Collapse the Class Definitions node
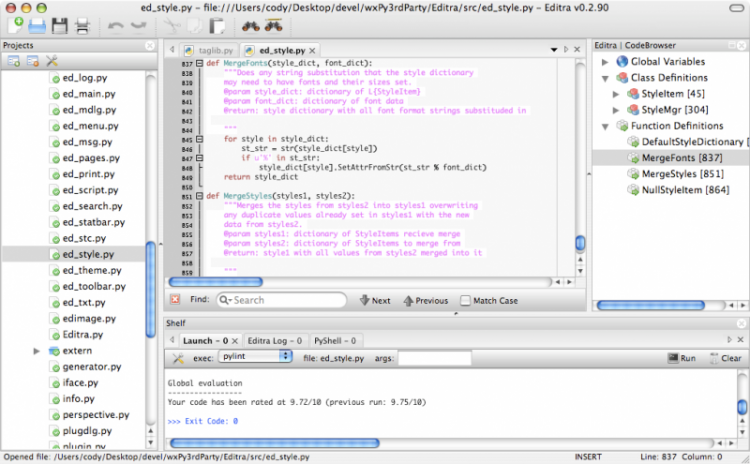The height and width of the screenshot is (464, 750). click(x=605, y=78)
